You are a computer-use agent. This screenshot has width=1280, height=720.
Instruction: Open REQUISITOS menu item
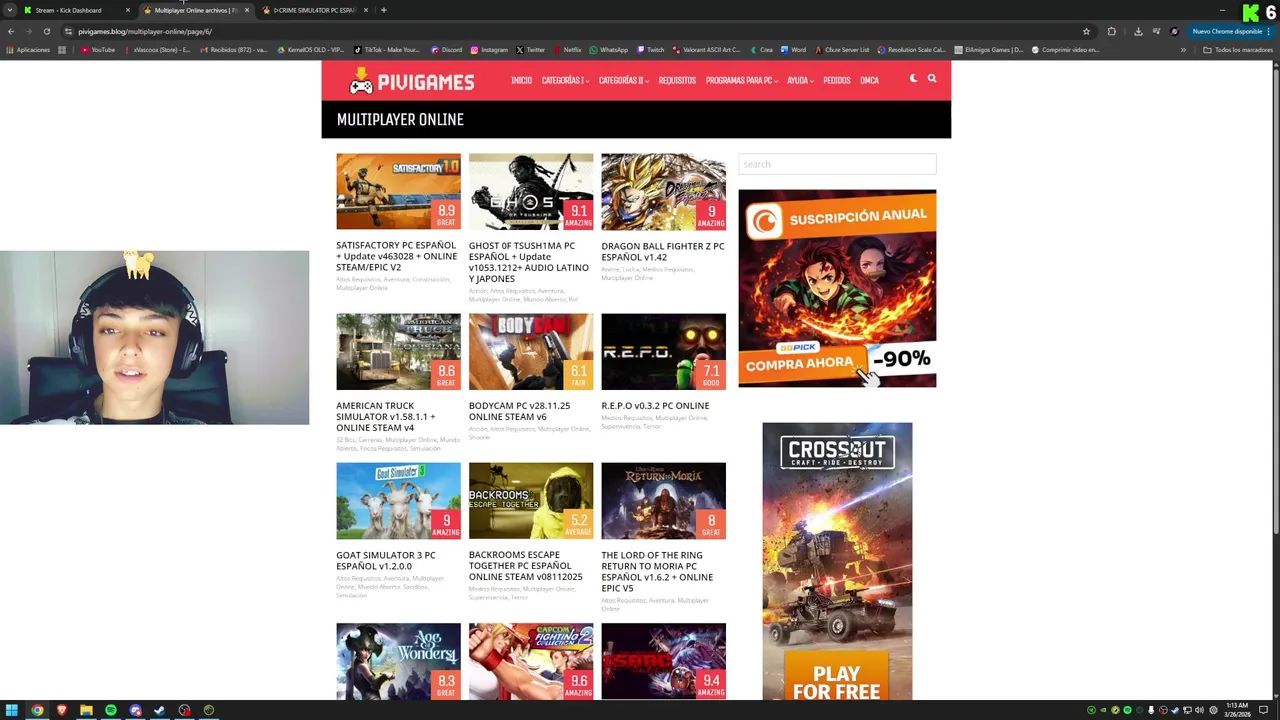click(677, 80)
